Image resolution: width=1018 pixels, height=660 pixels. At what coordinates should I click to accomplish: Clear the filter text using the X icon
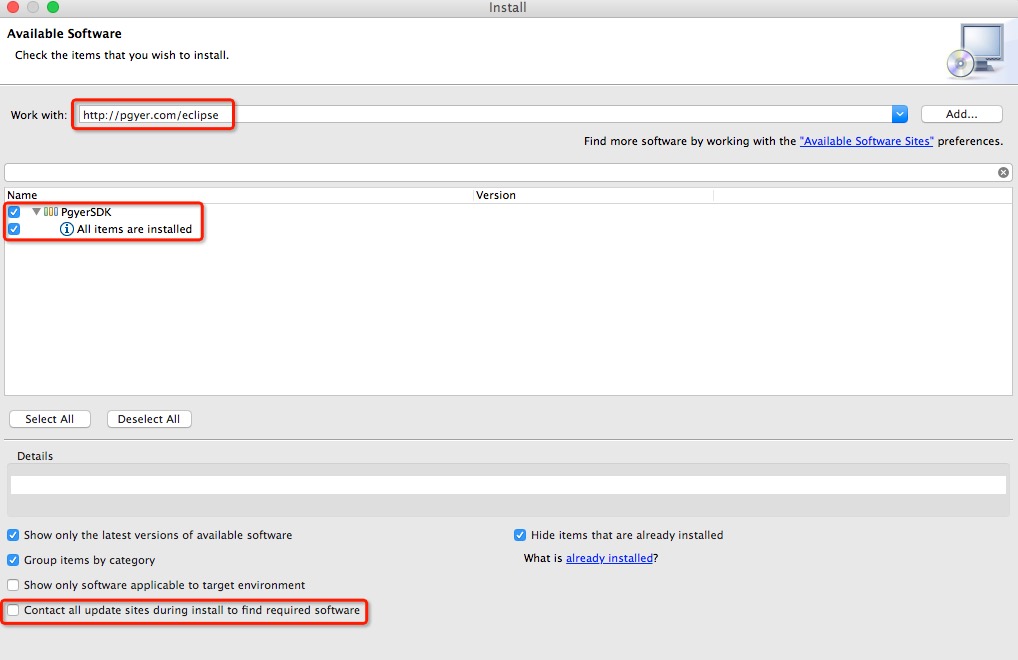pos(1003,172)
